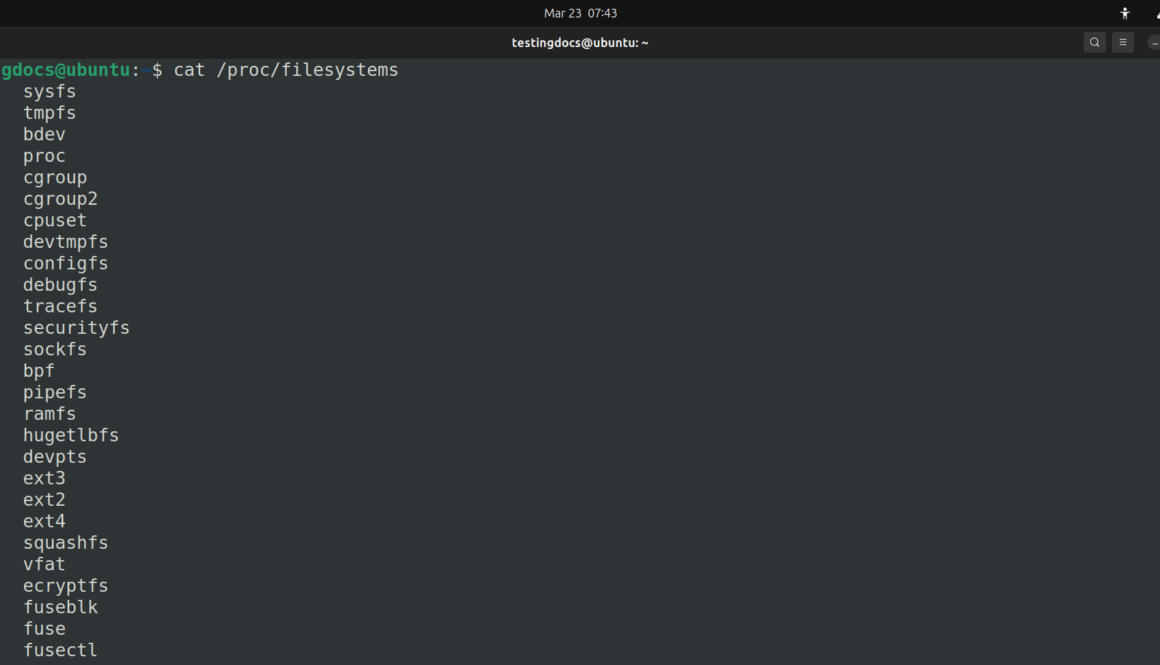Image resolution: width=1160 pixels, height=665 pixels.
Task: Select the tracefs line
Action: click(x=60, y=306)
